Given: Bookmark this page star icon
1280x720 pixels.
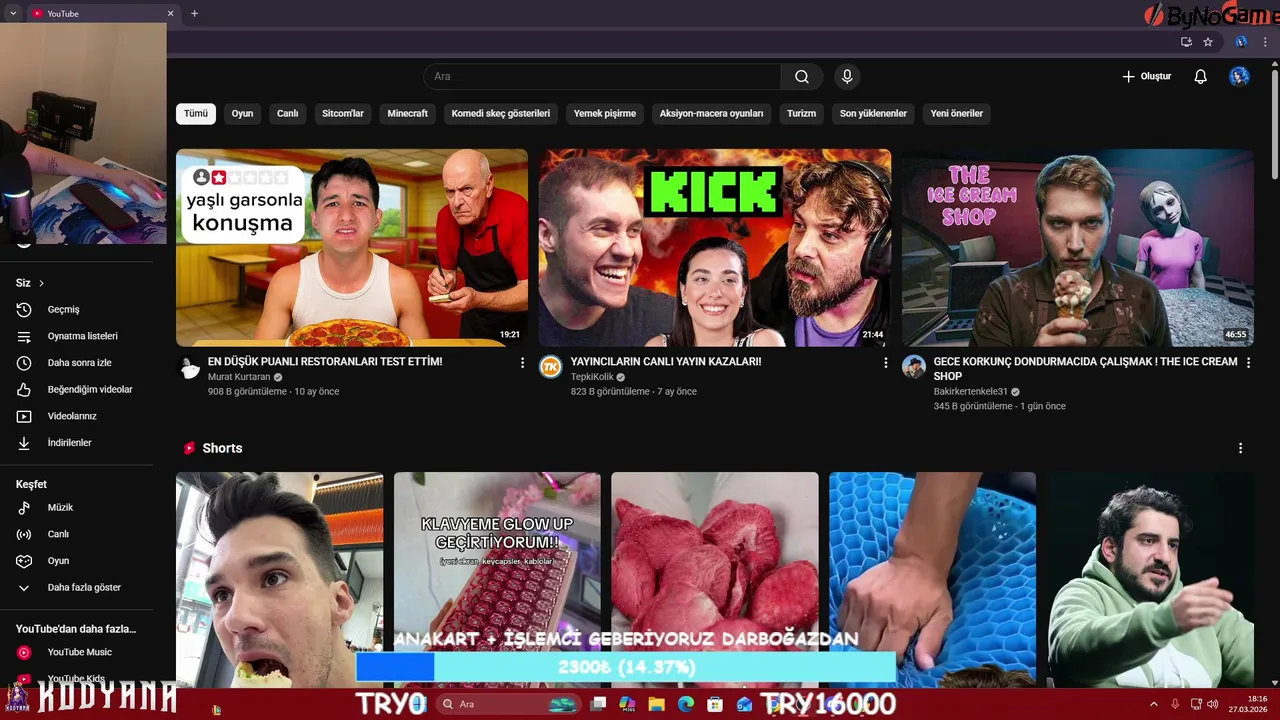Looking at the screenshot, I should point(1208,42).
